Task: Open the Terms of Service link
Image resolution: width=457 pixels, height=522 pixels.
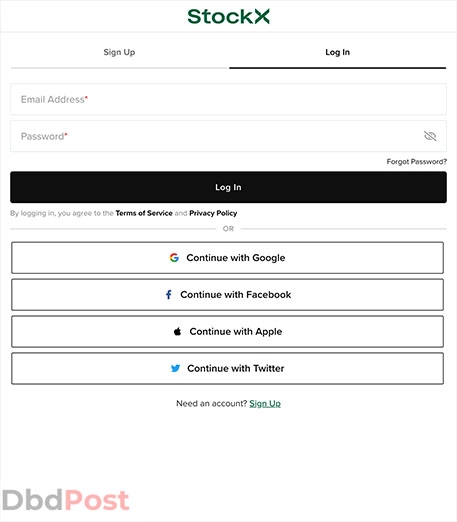Action: coord(144,213)
